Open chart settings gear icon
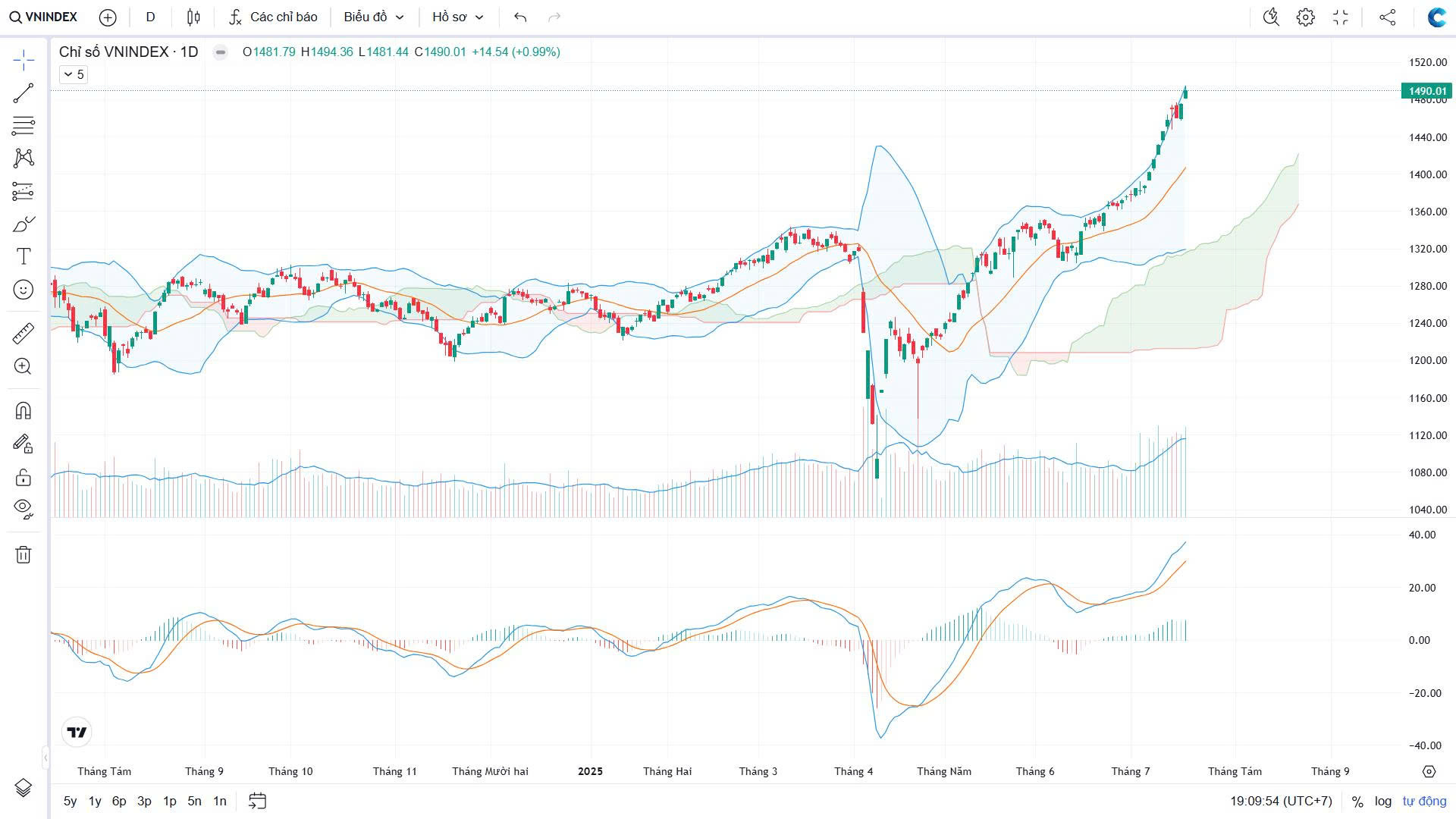The height and width of the screenshot is (819, 1456). pos(1305,17)
